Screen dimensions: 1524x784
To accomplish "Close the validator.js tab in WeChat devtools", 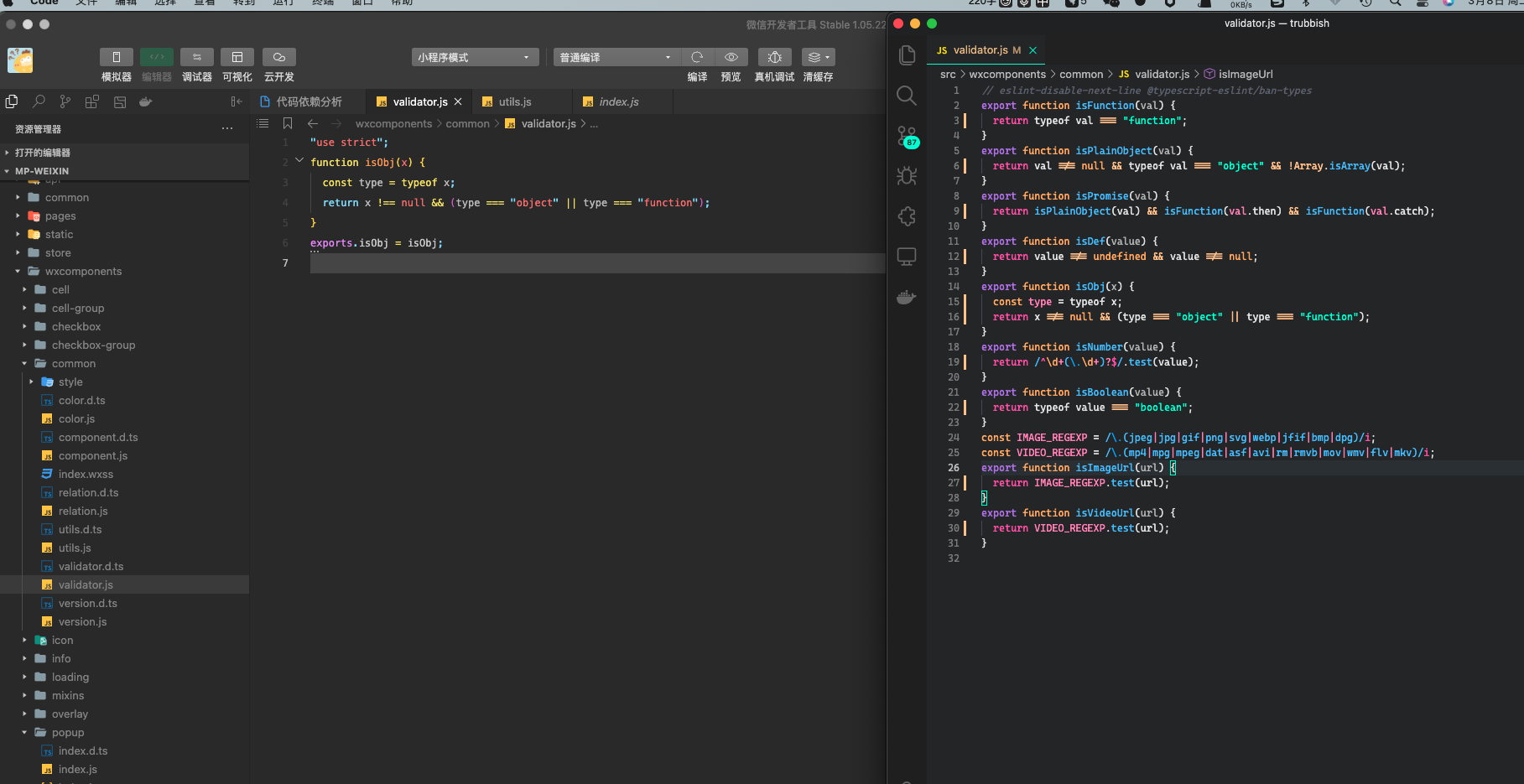I will [x=458, y=101].
